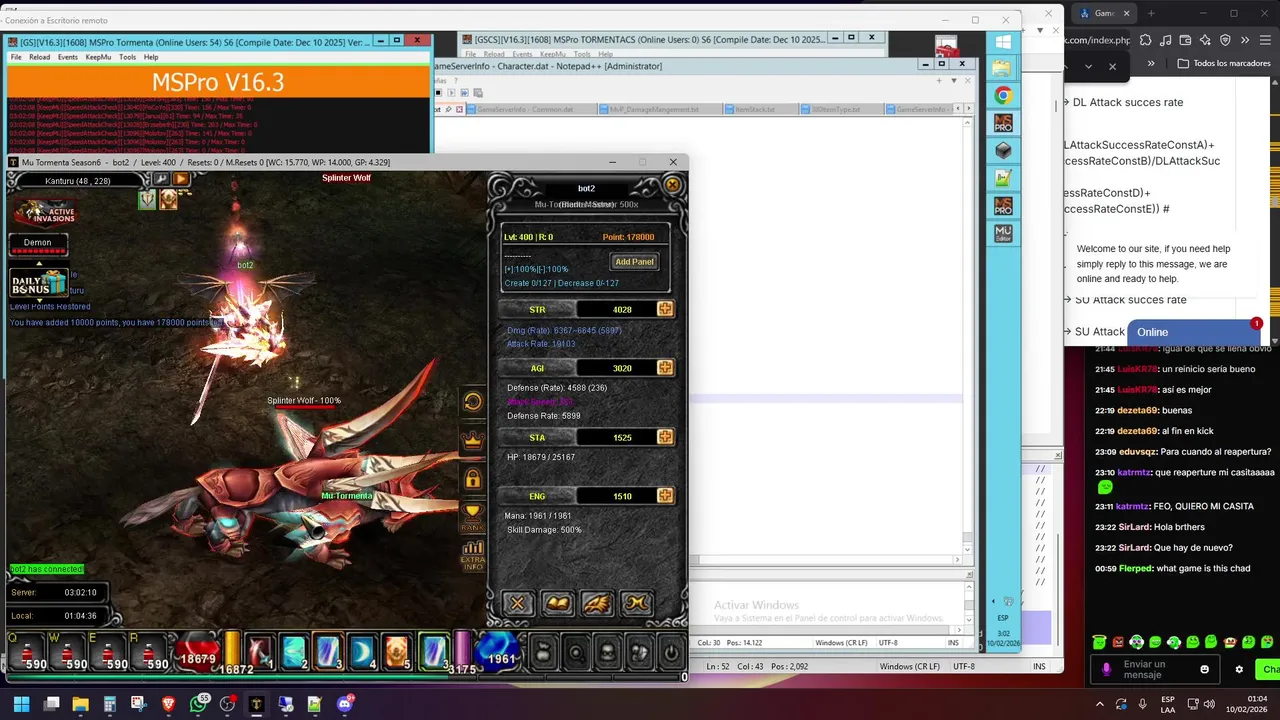Select skill slot 2

coord(294,651)
